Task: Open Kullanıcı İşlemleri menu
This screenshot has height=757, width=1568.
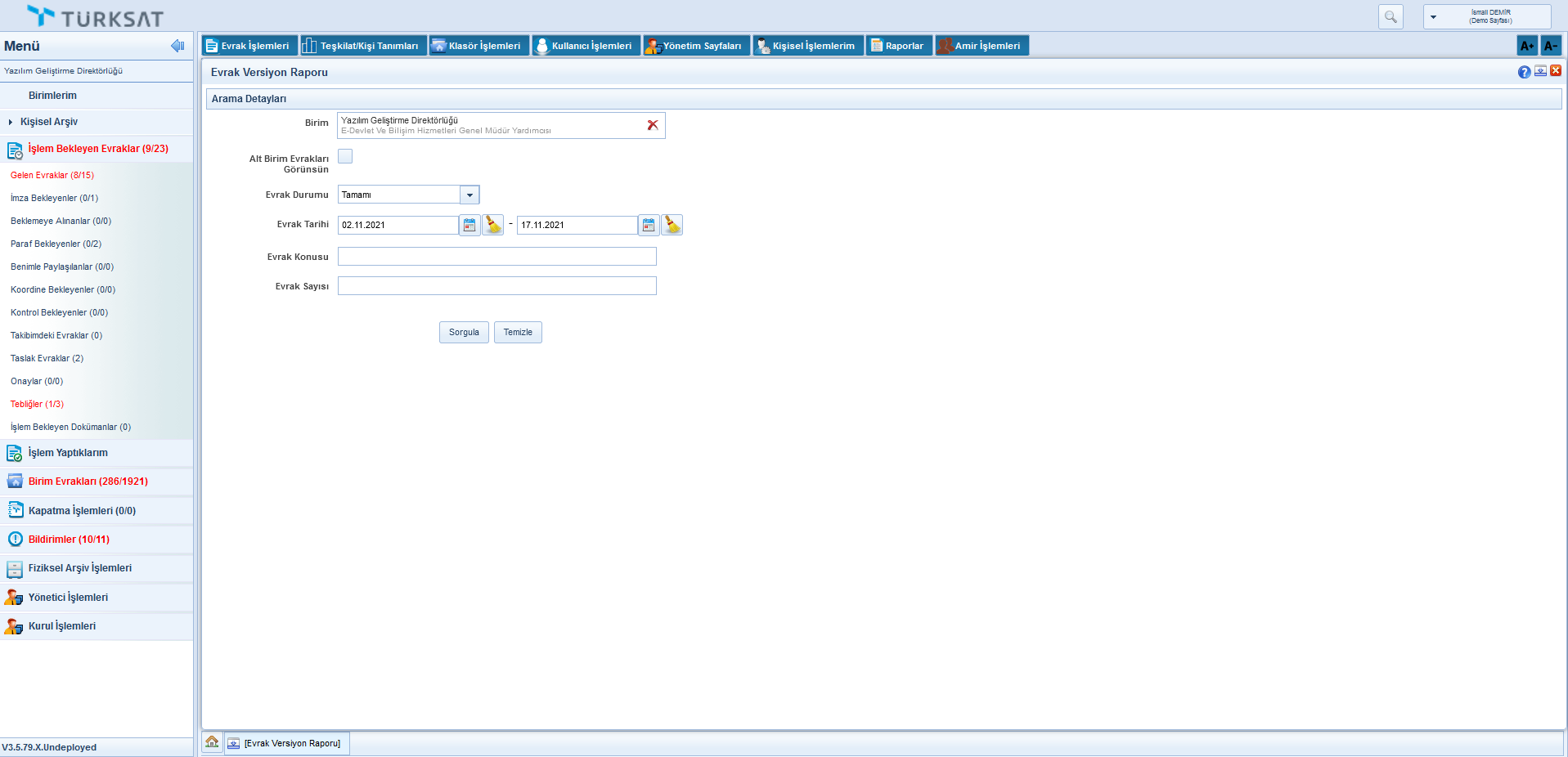Action: (586, 46)
